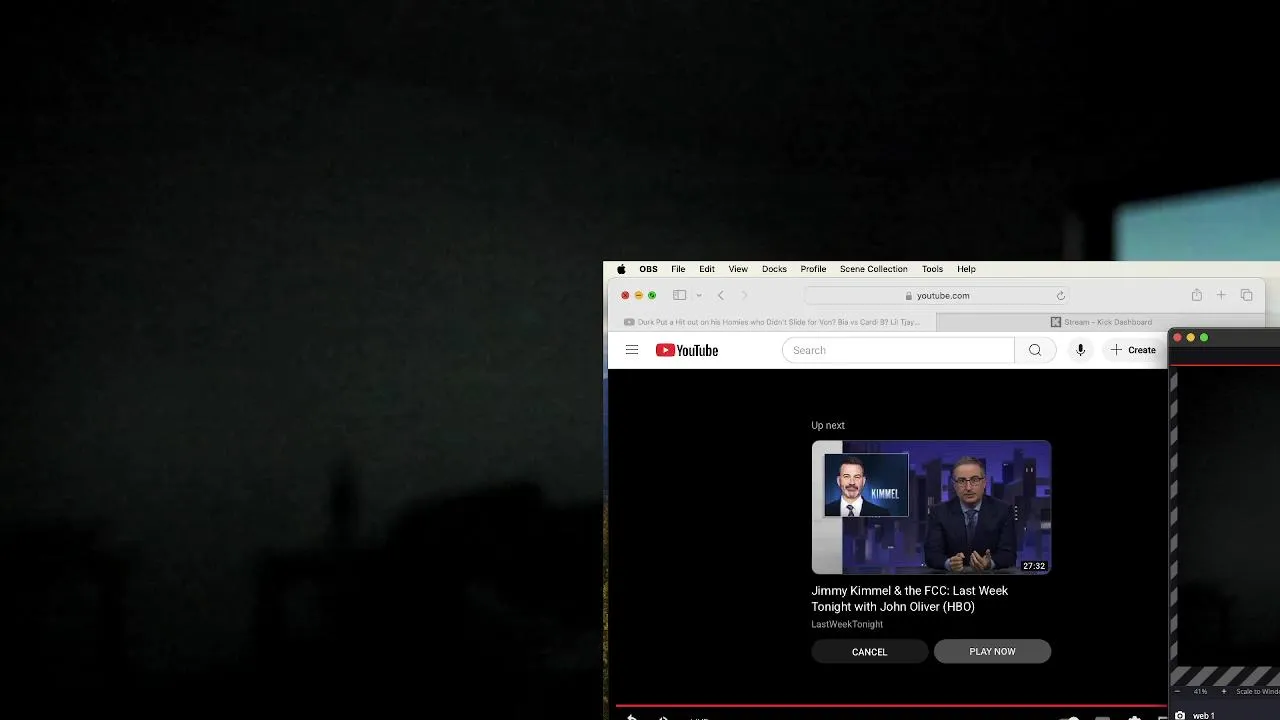Image resolution: width=1280 pixels, height=720 pixels.
Task: Open the Up next video thumbnail
Action: 931,507
